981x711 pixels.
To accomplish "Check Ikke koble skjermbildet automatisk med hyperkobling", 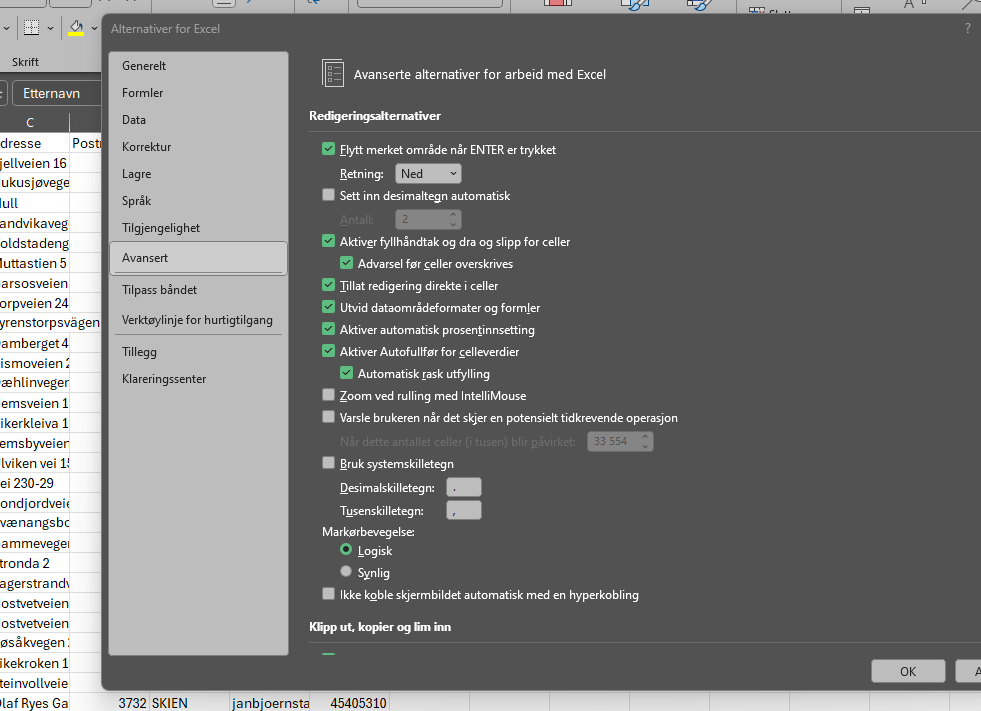I will [328, 594].
